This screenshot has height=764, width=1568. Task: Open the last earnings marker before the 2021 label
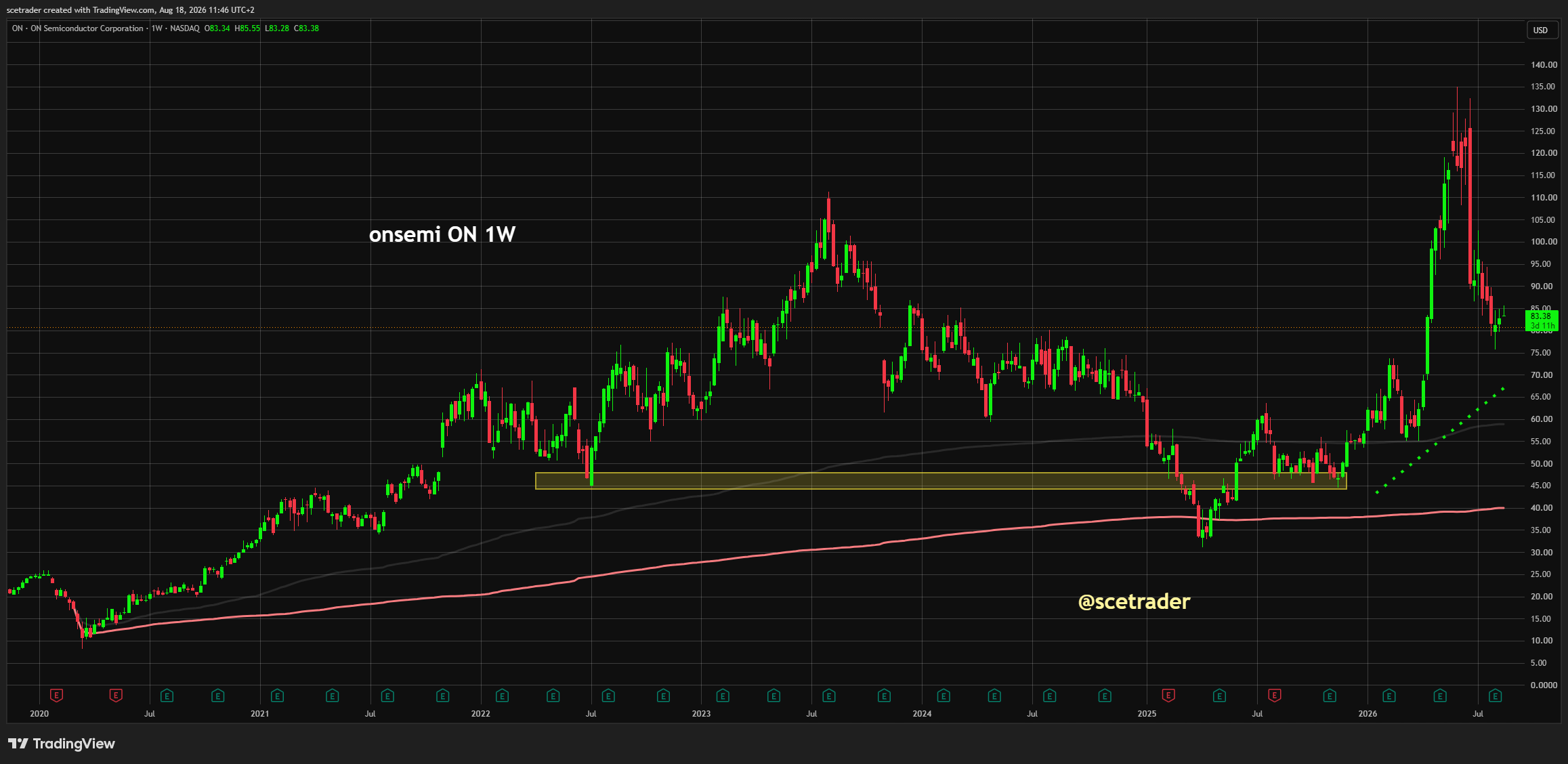click(x=217, y=695)
